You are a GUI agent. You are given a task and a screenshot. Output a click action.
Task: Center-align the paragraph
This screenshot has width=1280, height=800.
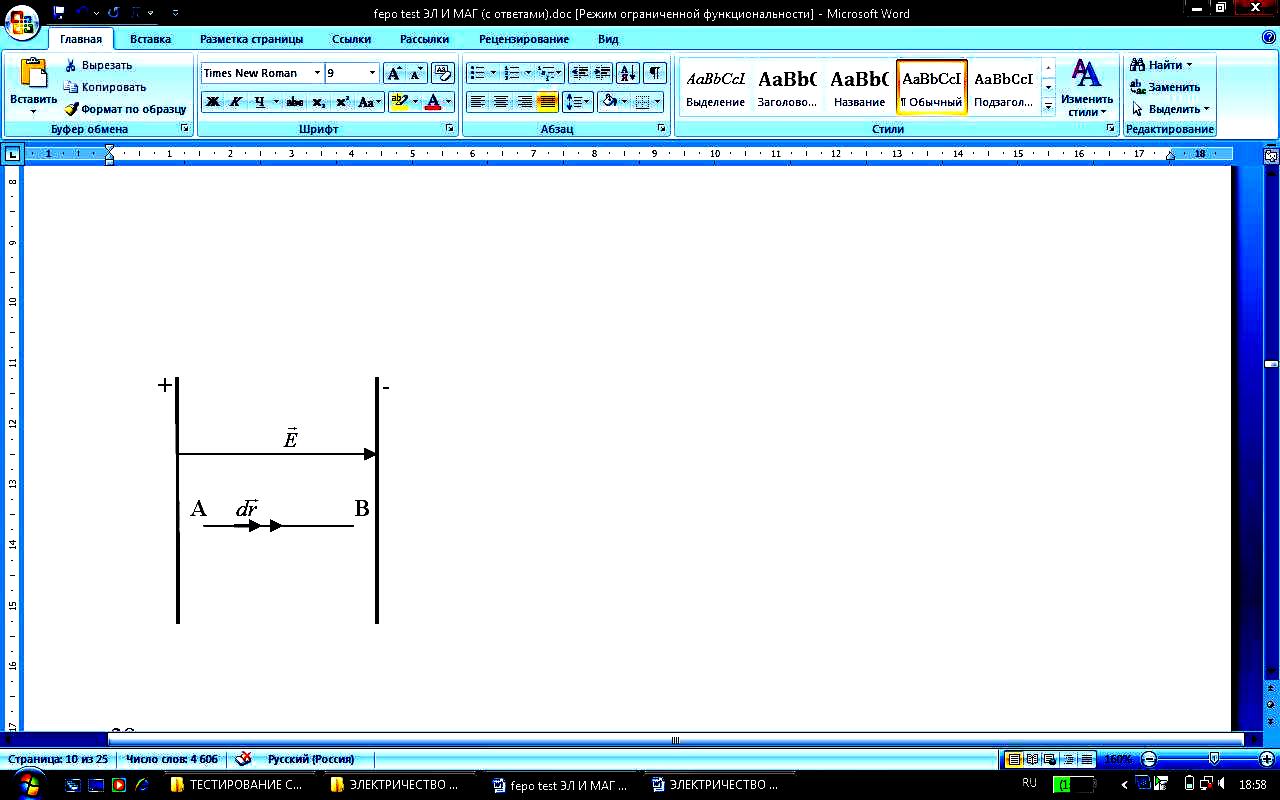click(x=501, y=102)
